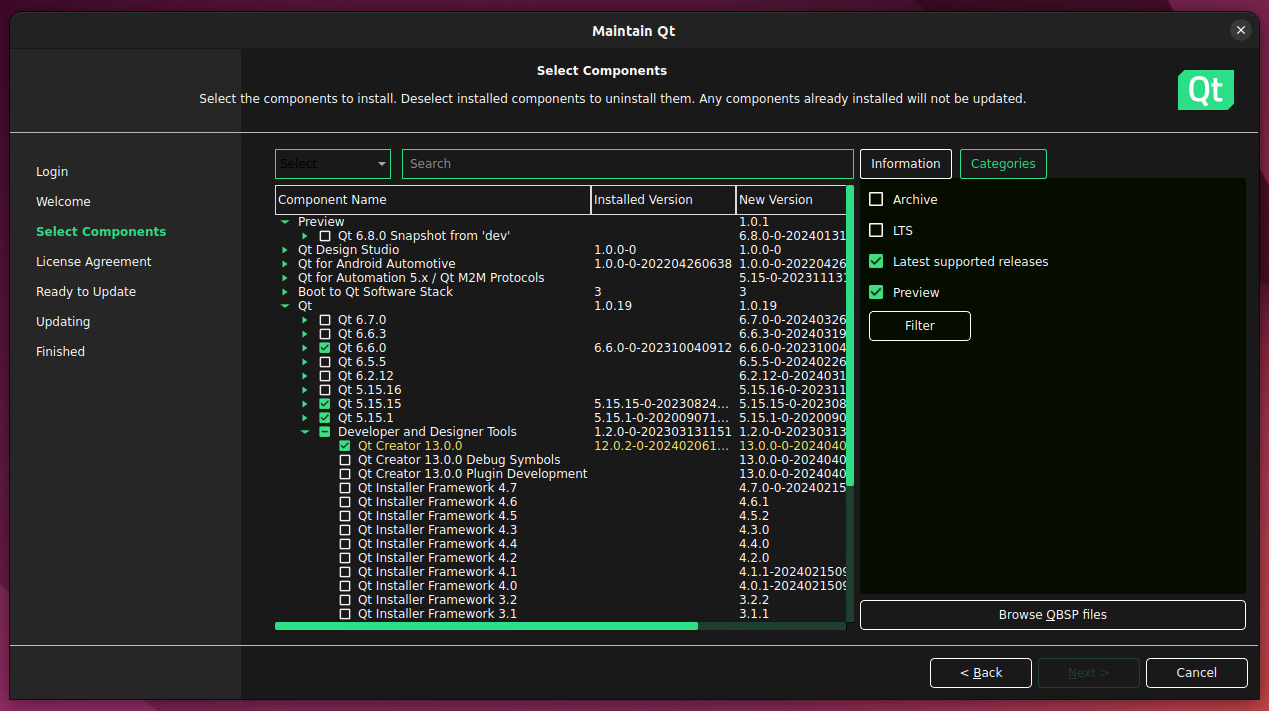Expand the Qt Design Studio node
1269x711 pixels.
285,250
